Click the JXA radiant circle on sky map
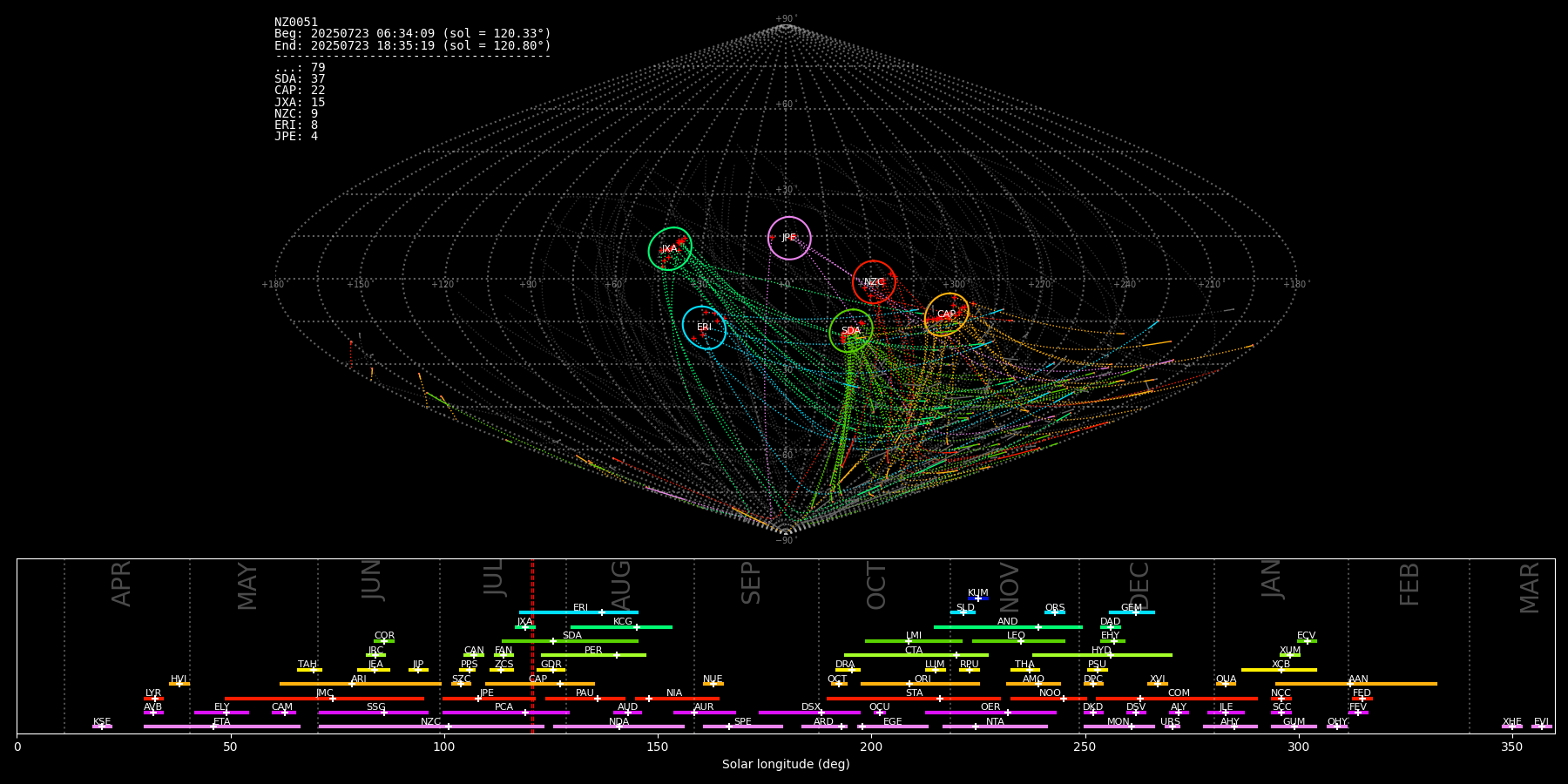The image size is (1568, 784). (x=670, y=248)
